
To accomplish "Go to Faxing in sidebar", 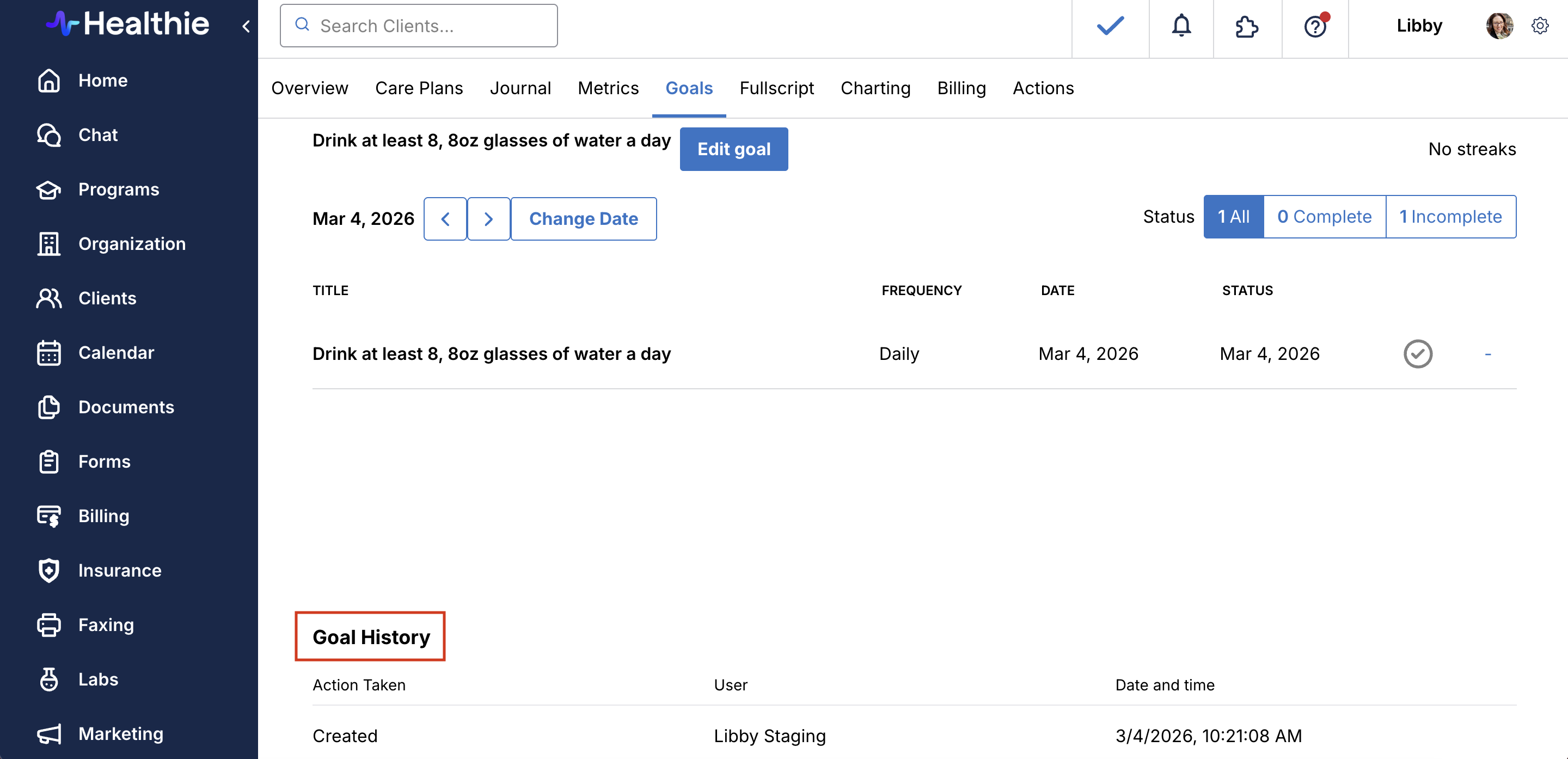I will [105, 625].
